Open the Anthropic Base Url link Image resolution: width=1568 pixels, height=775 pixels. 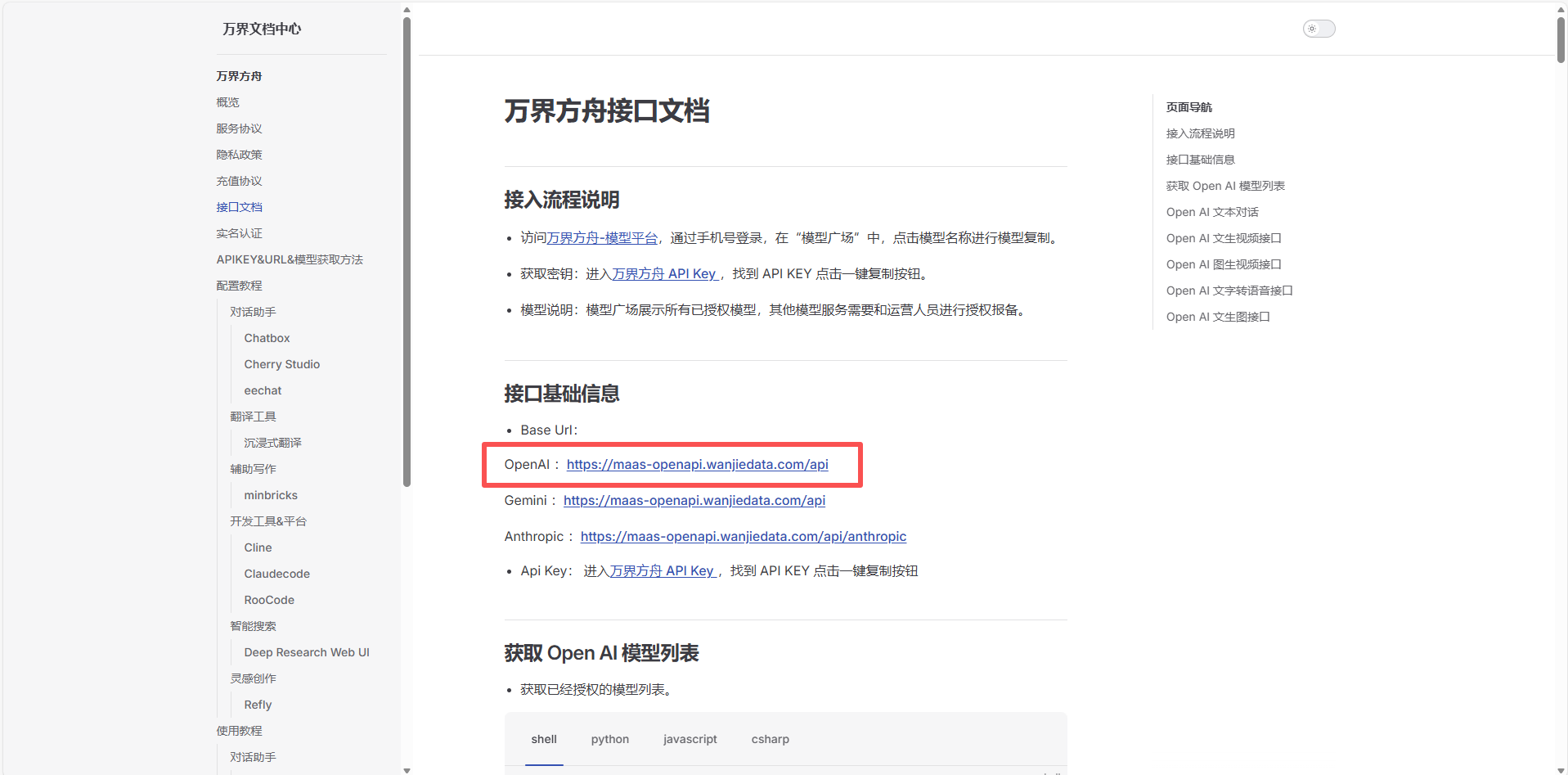743,536
